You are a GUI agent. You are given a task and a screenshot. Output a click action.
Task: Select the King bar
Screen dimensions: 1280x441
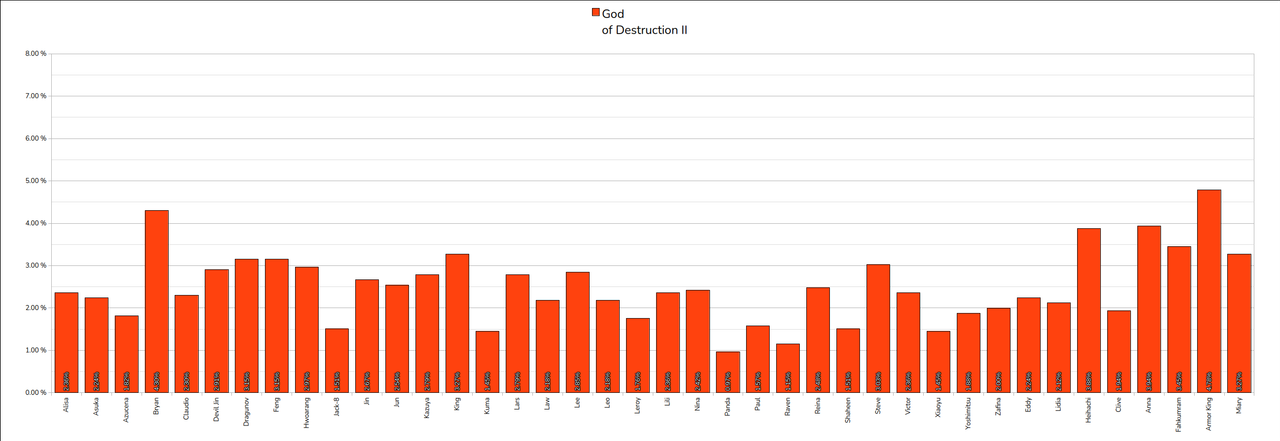pyautogui.click(x=457, y=323)
